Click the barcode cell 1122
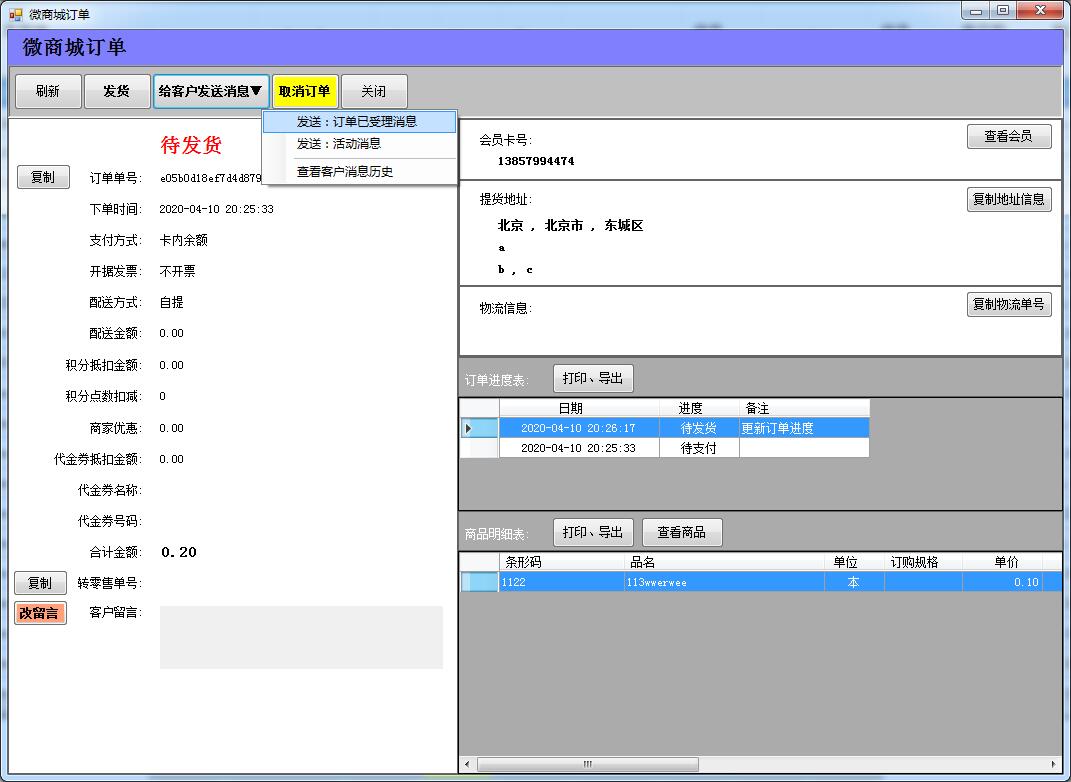Image resolution: width=1071 pixels, height=782 pixels. tap(561, 583)
